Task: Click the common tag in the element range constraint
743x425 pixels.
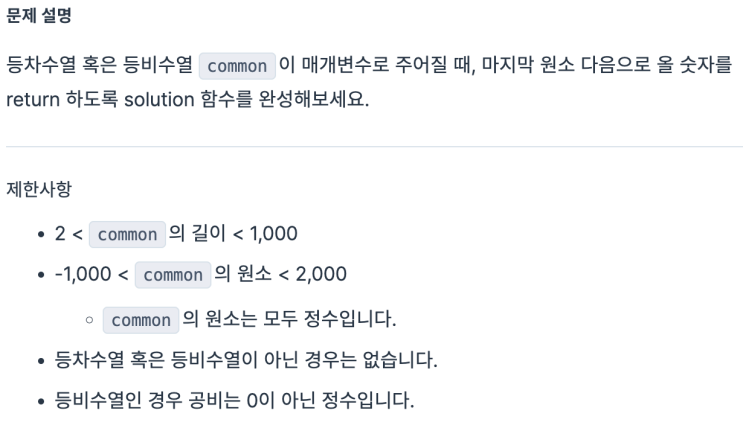Action: (x=172, y=275)
